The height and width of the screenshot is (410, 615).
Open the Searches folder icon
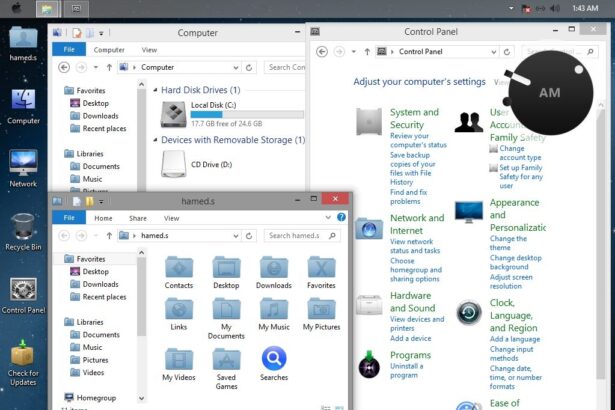(274, 358)
